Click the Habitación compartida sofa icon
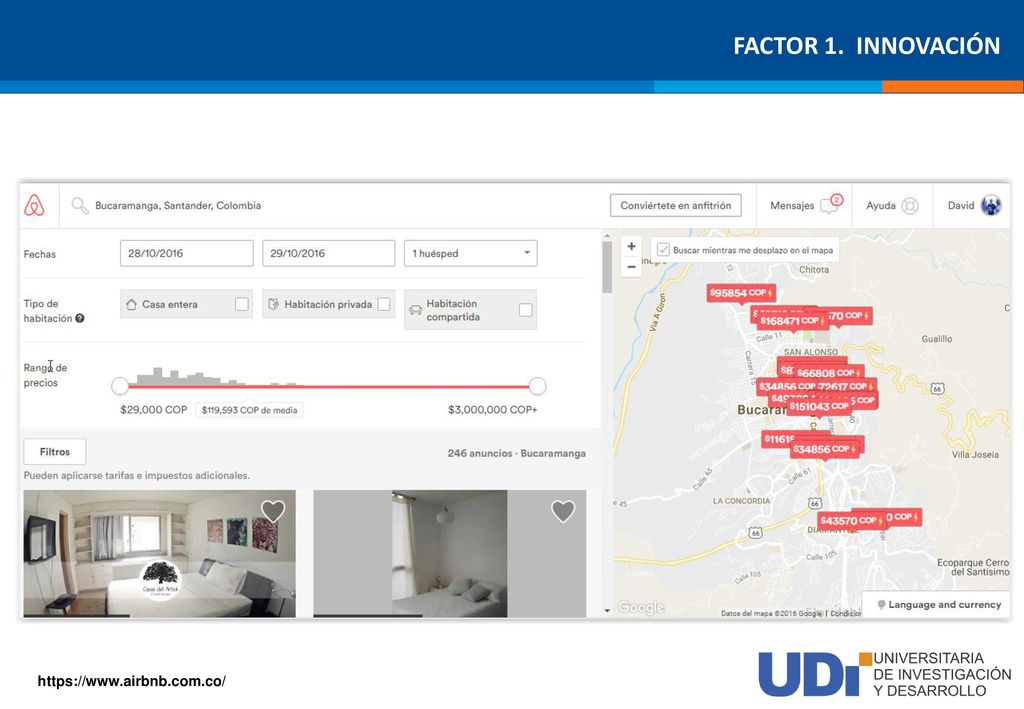Viewport: 1024px width, 709px height. tap(415, 310)
